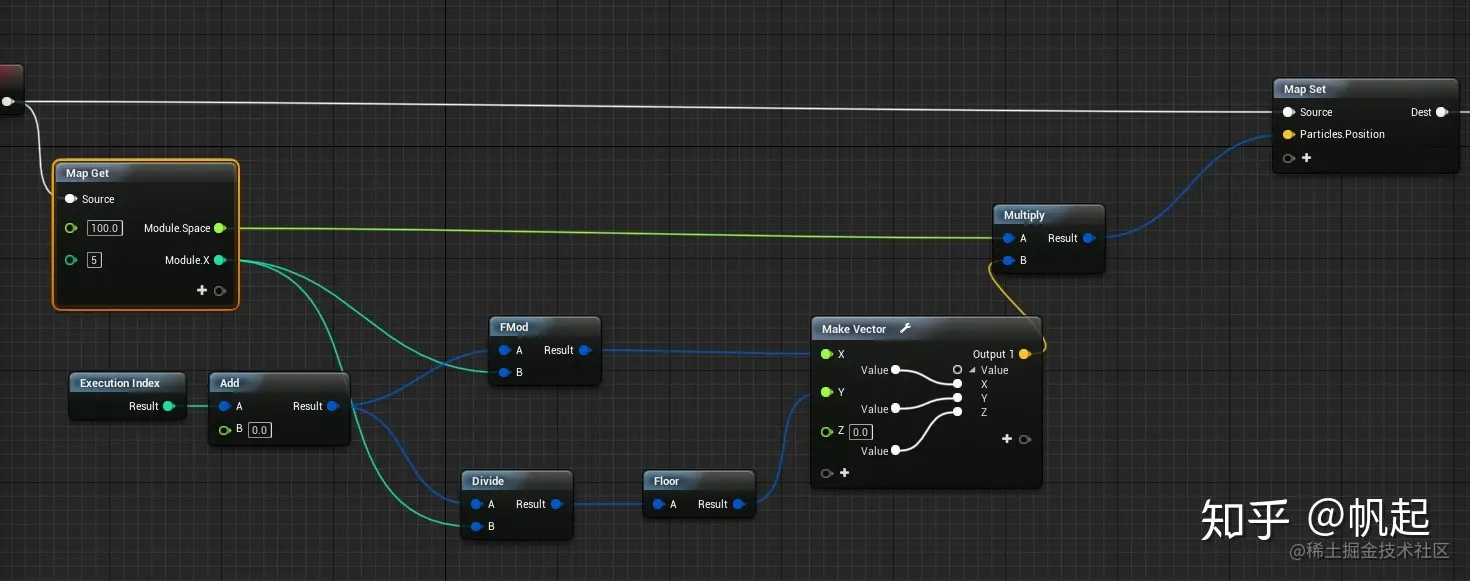Select the Execution Index node header
Screen dimensions: 1470x581
click(x=128, y=383)
